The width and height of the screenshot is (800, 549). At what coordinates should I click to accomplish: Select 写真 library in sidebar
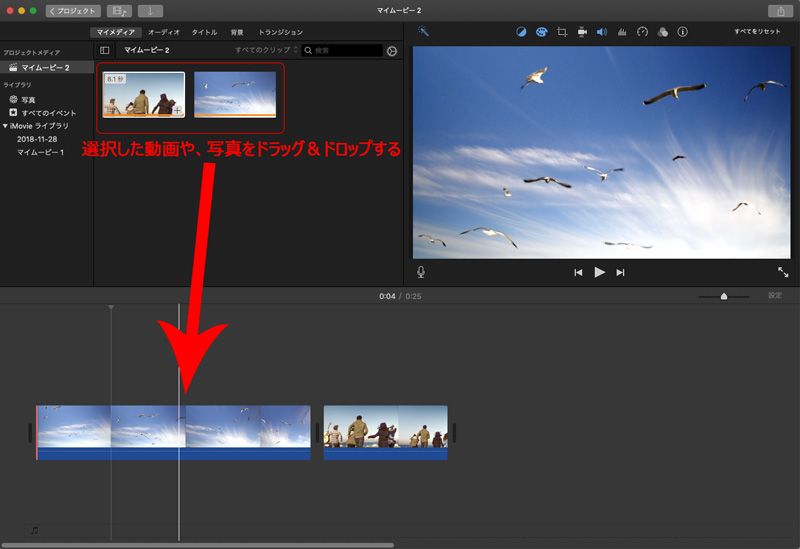pos(29,100)
